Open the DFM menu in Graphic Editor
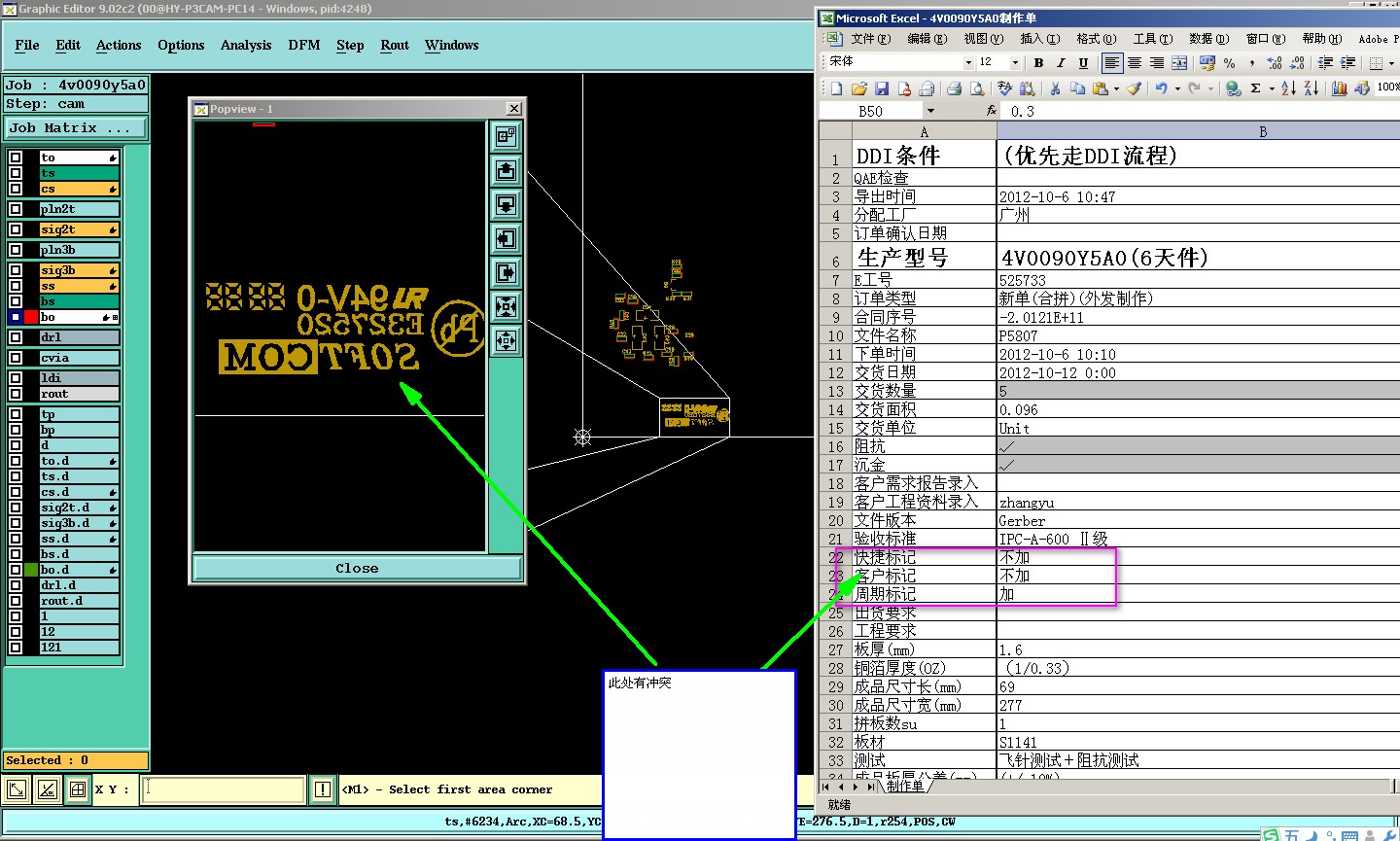Image resolution: width=1400 pixels, height=841 pixels. [x=304, y=45]
